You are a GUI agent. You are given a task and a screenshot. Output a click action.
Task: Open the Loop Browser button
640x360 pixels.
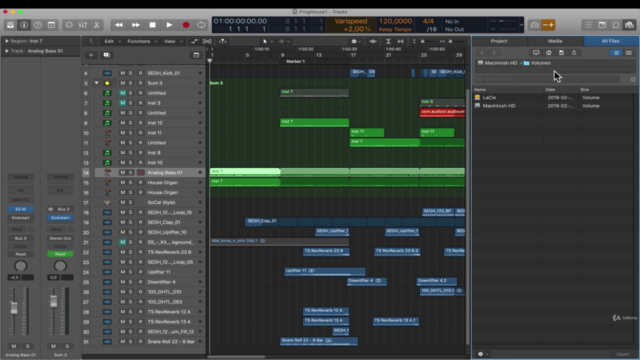click(x=616, y=25)
